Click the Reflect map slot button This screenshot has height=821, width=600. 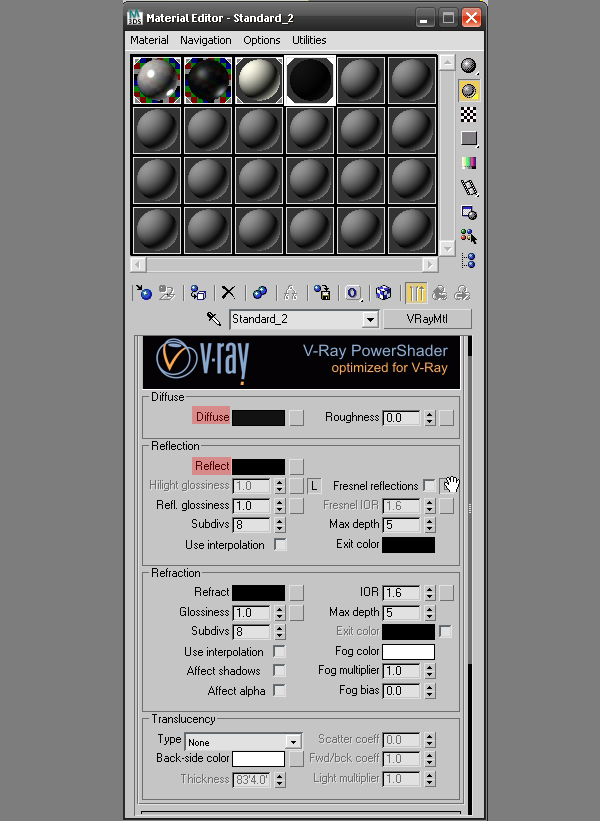296,467
